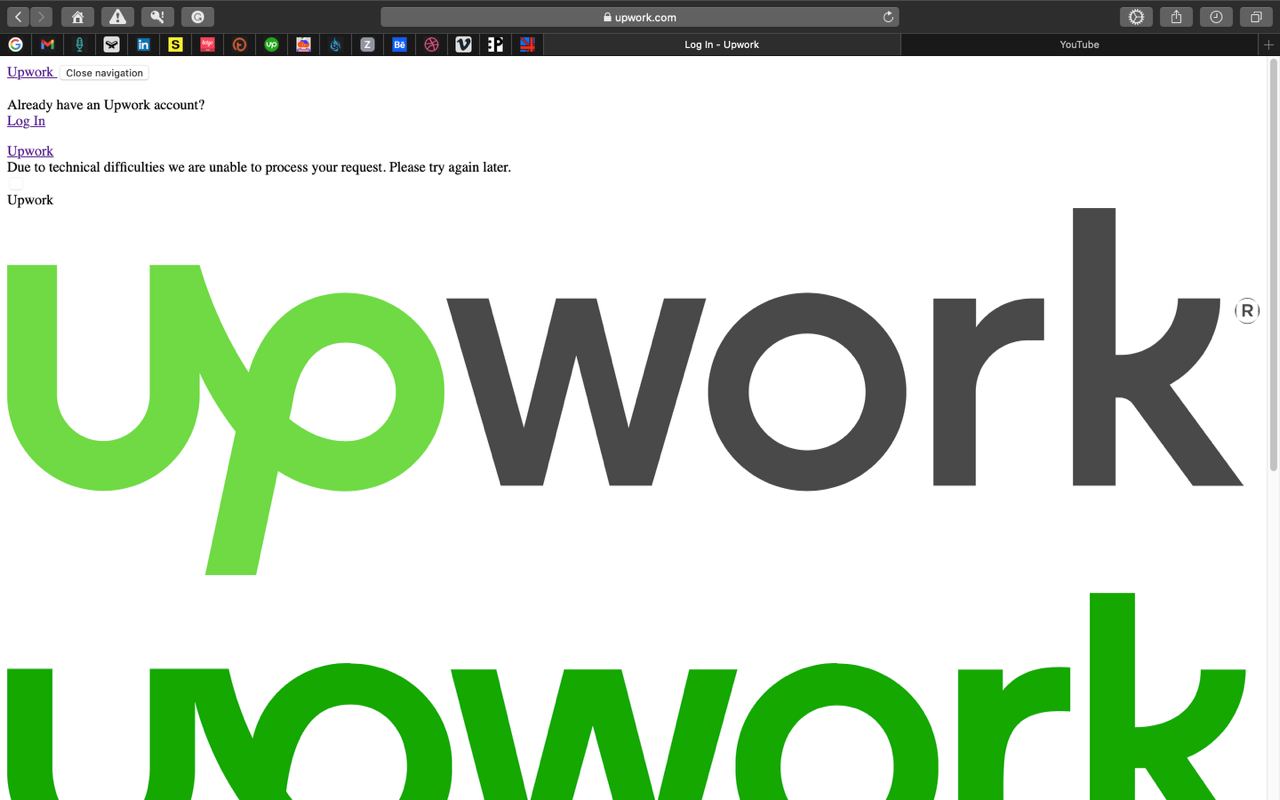Click the technical difficulties error message
Image resolution: width=1280 pixels, height=800 pixels.
(x=259, y=167)
